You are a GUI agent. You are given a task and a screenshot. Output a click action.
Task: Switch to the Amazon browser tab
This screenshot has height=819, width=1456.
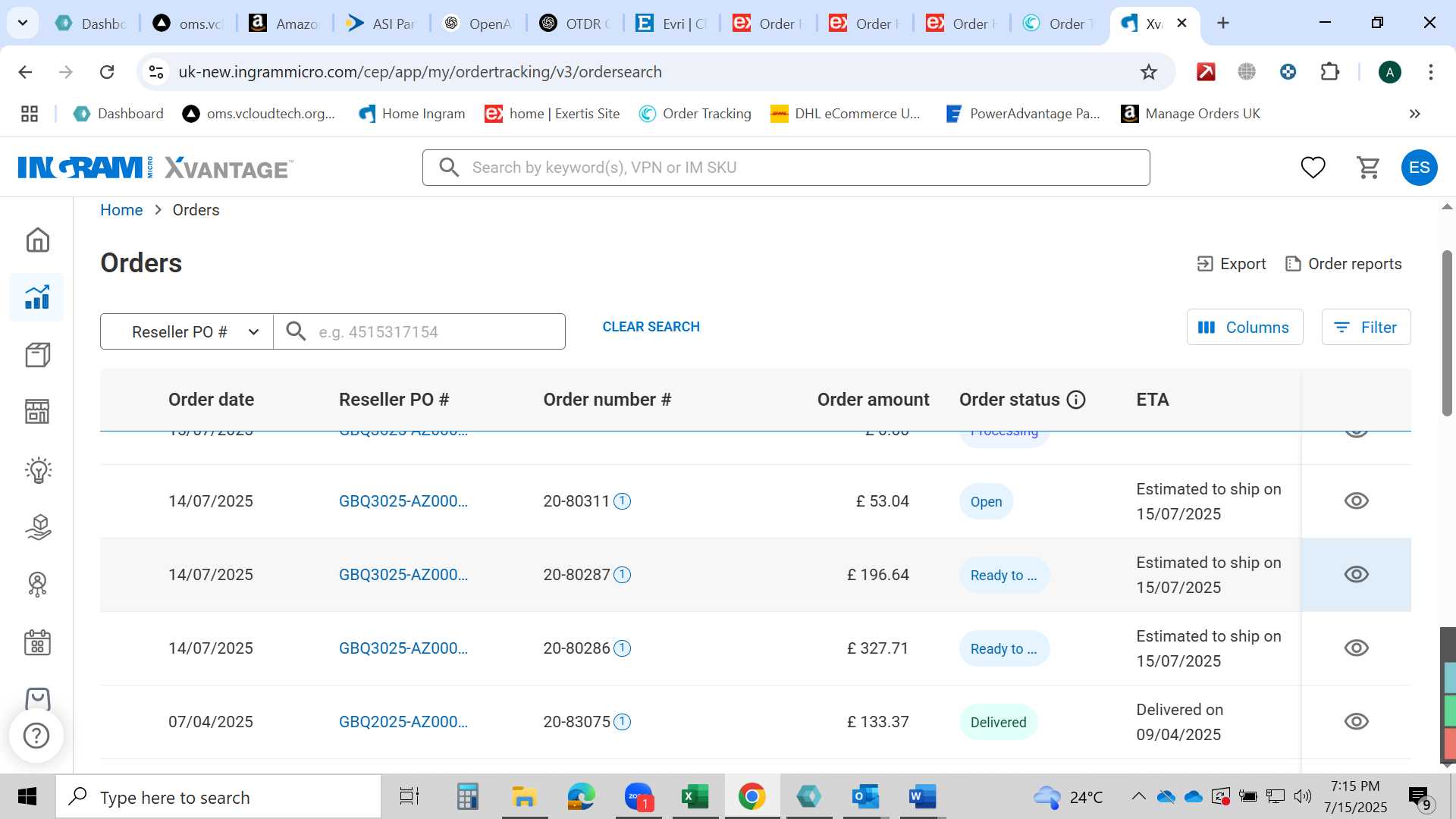tap(285, 24)
